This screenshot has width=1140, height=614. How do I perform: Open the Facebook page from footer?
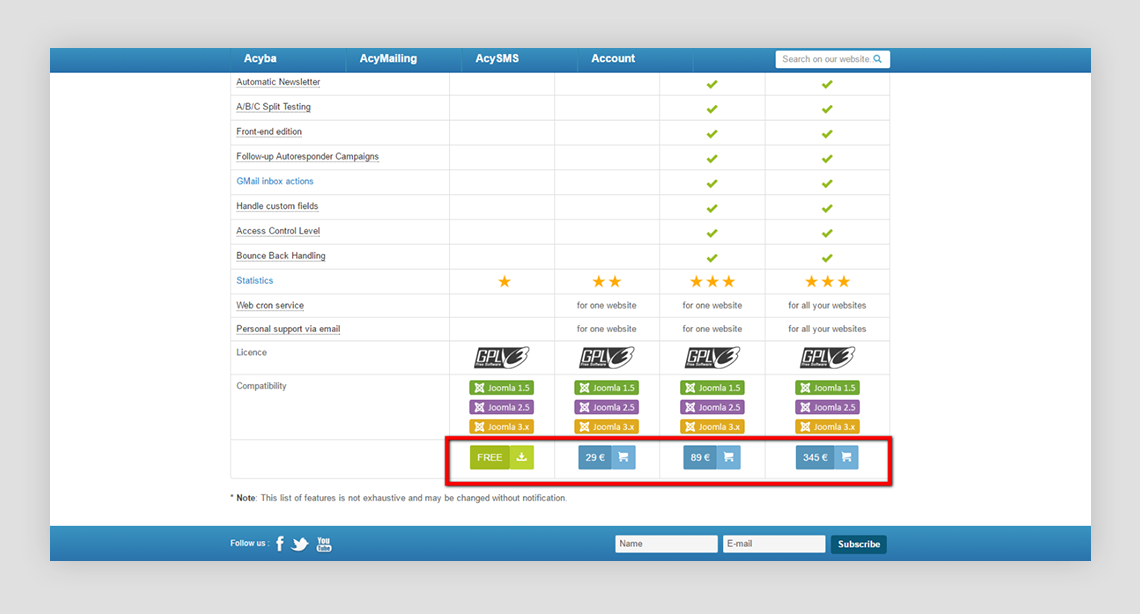[x=280, y=544]
